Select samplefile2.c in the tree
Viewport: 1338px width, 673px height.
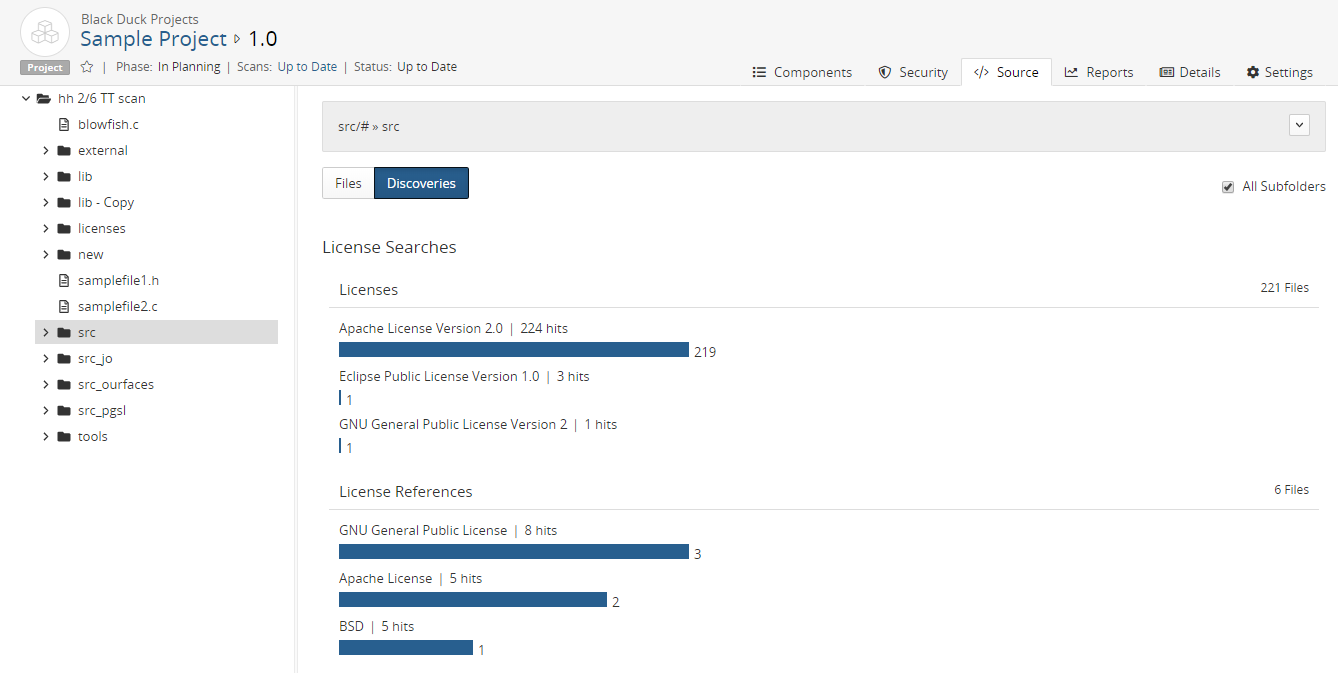pos(117,307)
